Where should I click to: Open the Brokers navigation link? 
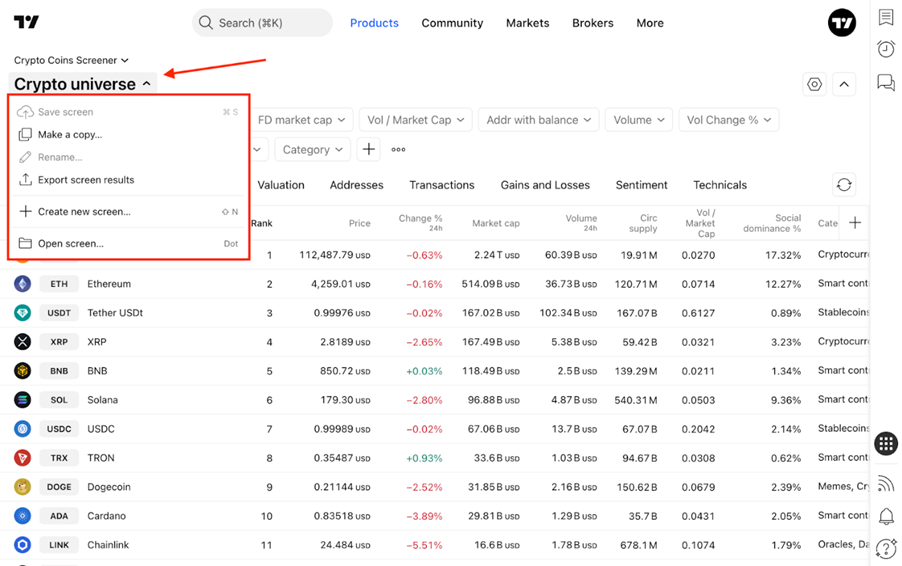[x=593, y=23]
